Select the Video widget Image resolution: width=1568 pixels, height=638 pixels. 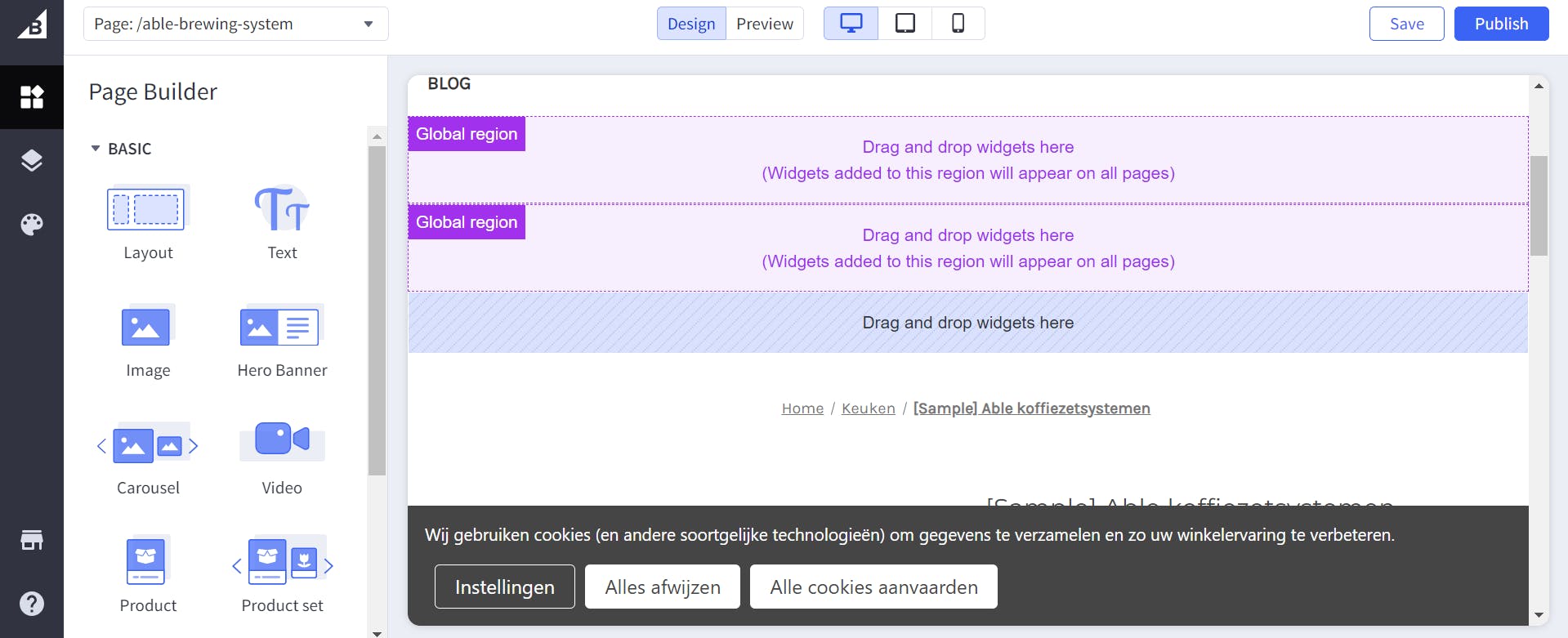(282, 458)
